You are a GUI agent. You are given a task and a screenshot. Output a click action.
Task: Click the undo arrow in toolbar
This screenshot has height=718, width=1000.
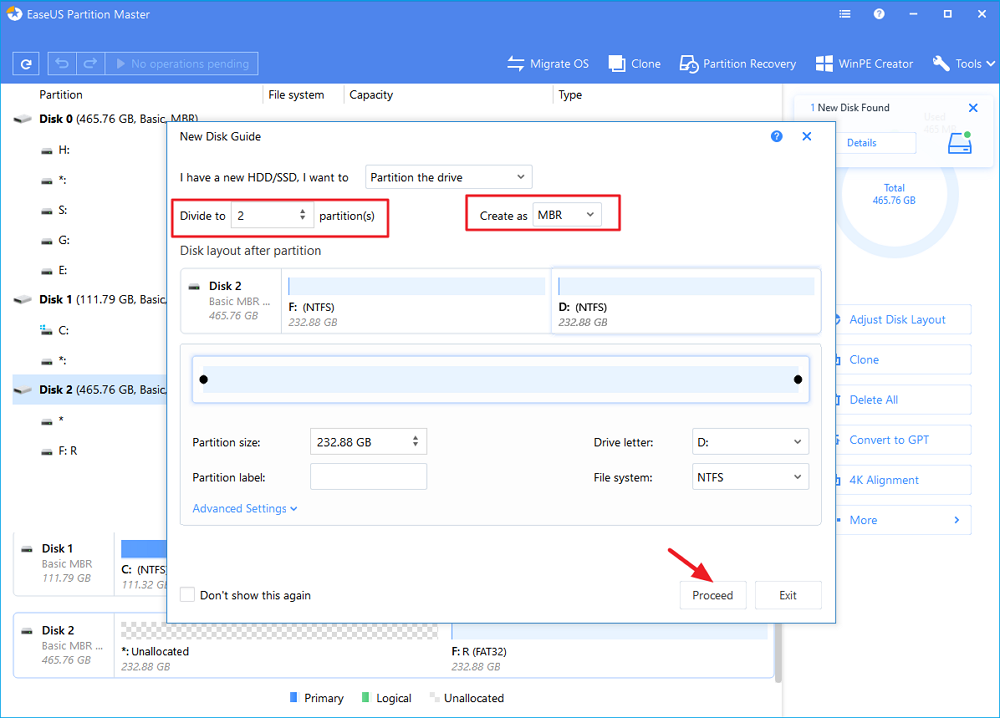coord(62,64)
